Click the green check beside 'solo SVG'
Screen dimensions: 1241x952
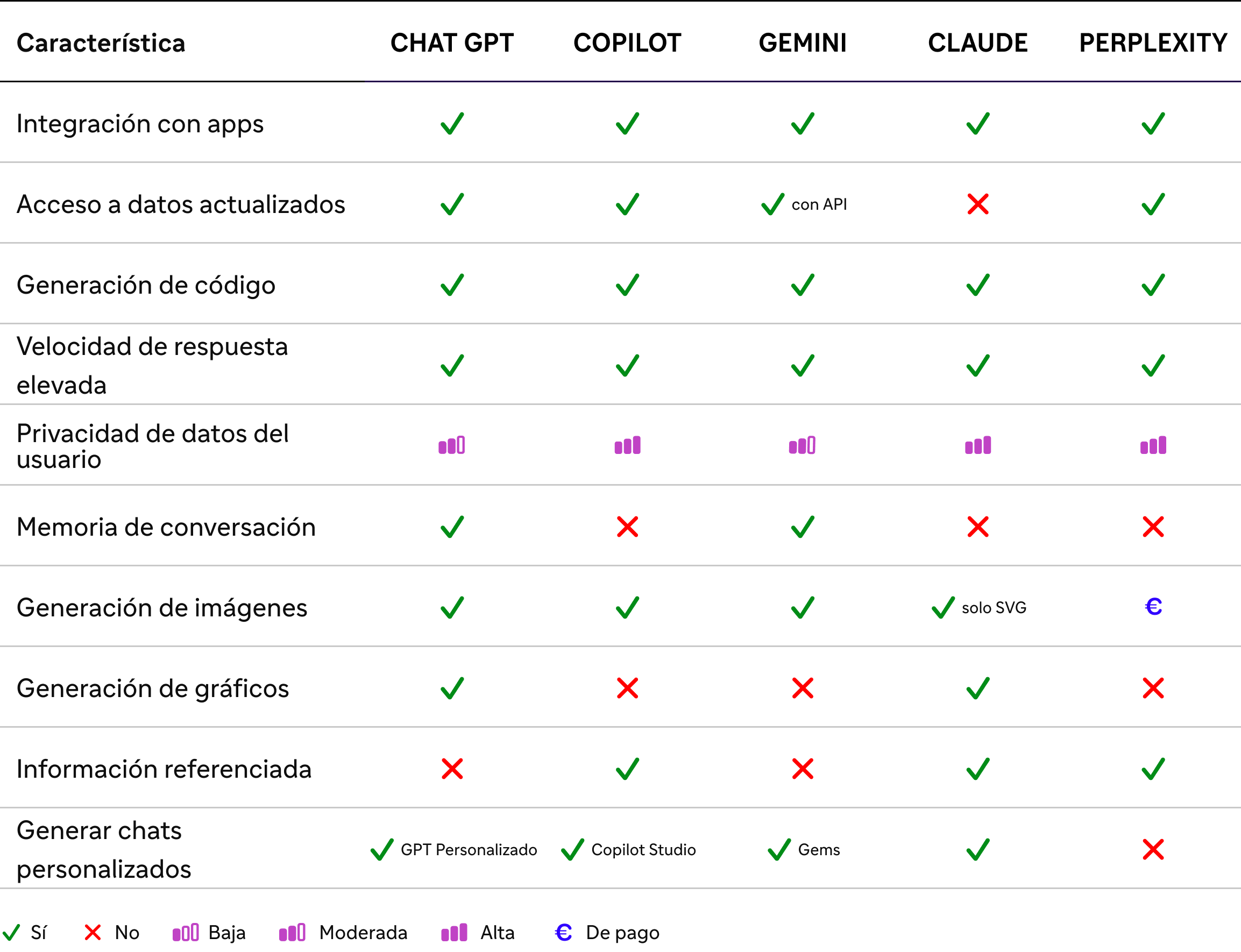click(x=944, y=607)
